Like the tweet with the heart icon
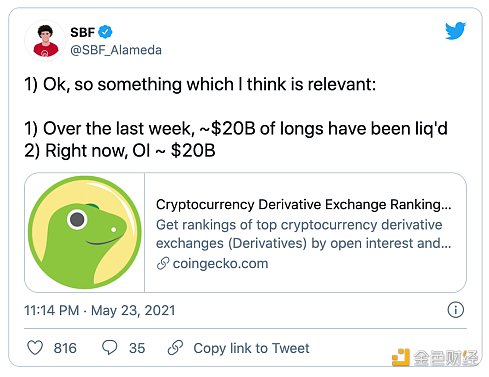The height and width of the screenshot is (377, 489). click(35, 348)
